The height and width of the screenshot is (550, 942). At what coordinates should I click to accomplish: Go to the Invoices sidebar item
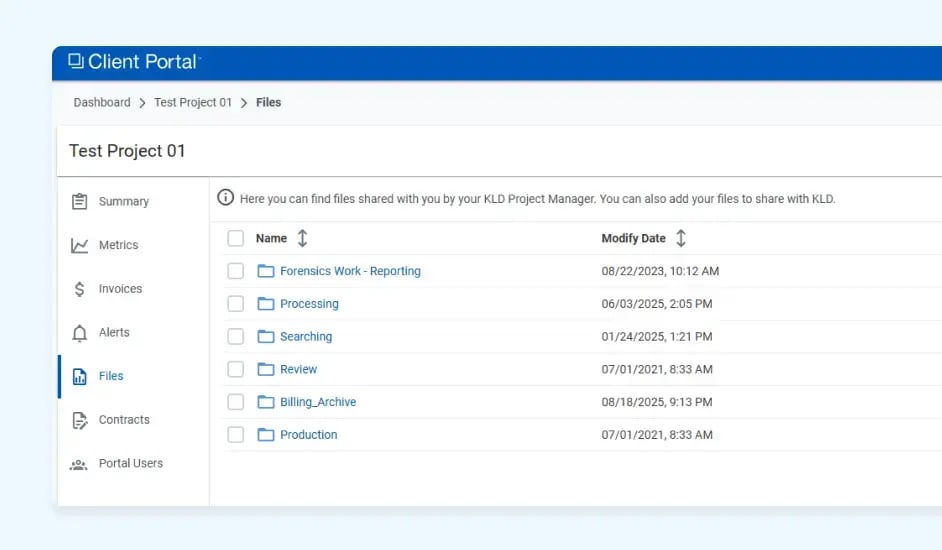pyautogui.click(x=120, y=289)
